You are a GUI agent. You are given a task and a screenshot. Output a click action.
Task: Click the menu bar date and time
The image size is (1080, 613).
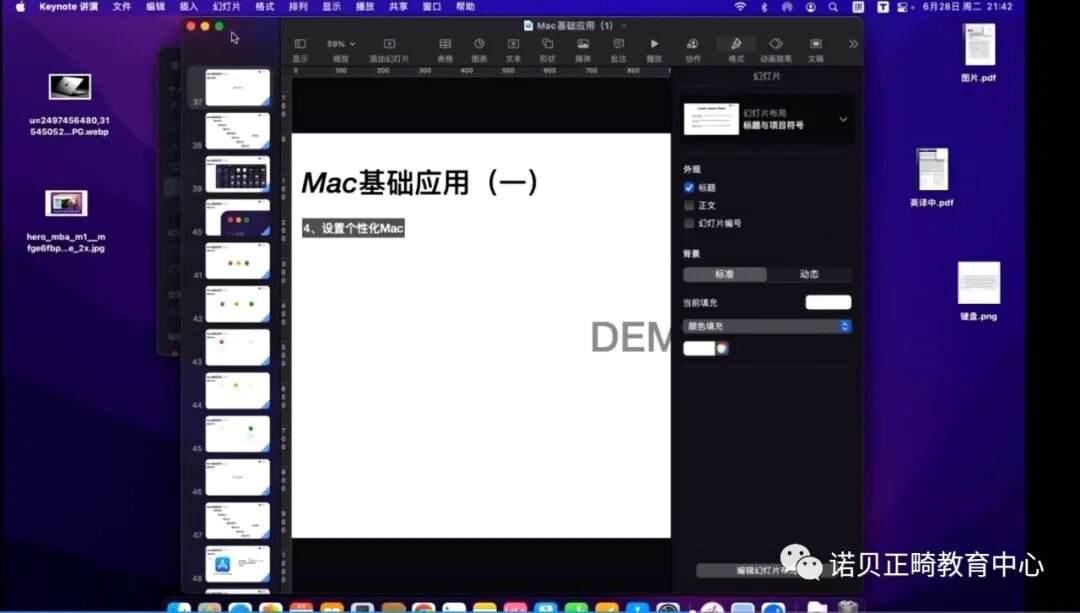[x=968, y=7]
